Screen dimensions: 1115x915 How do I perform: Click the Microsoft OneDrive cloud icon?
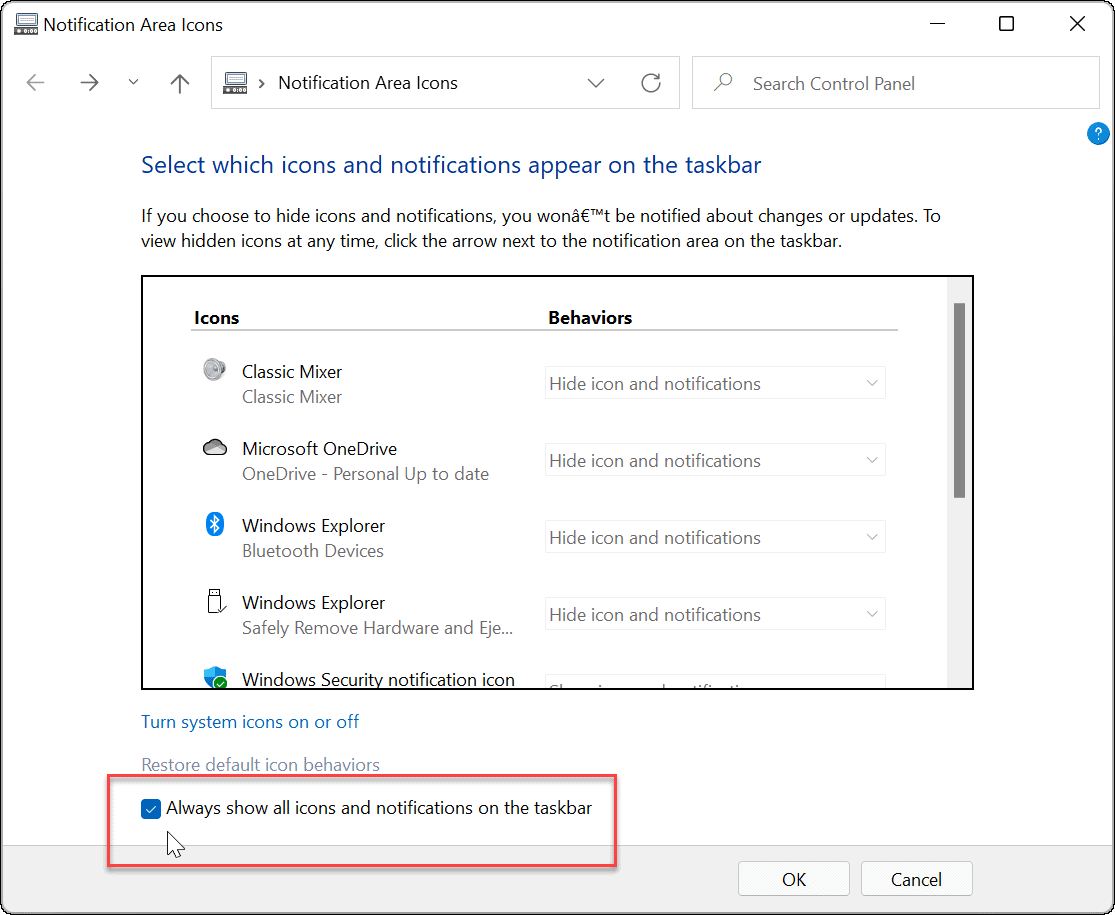pyautogui.click(x=214, y=446)
